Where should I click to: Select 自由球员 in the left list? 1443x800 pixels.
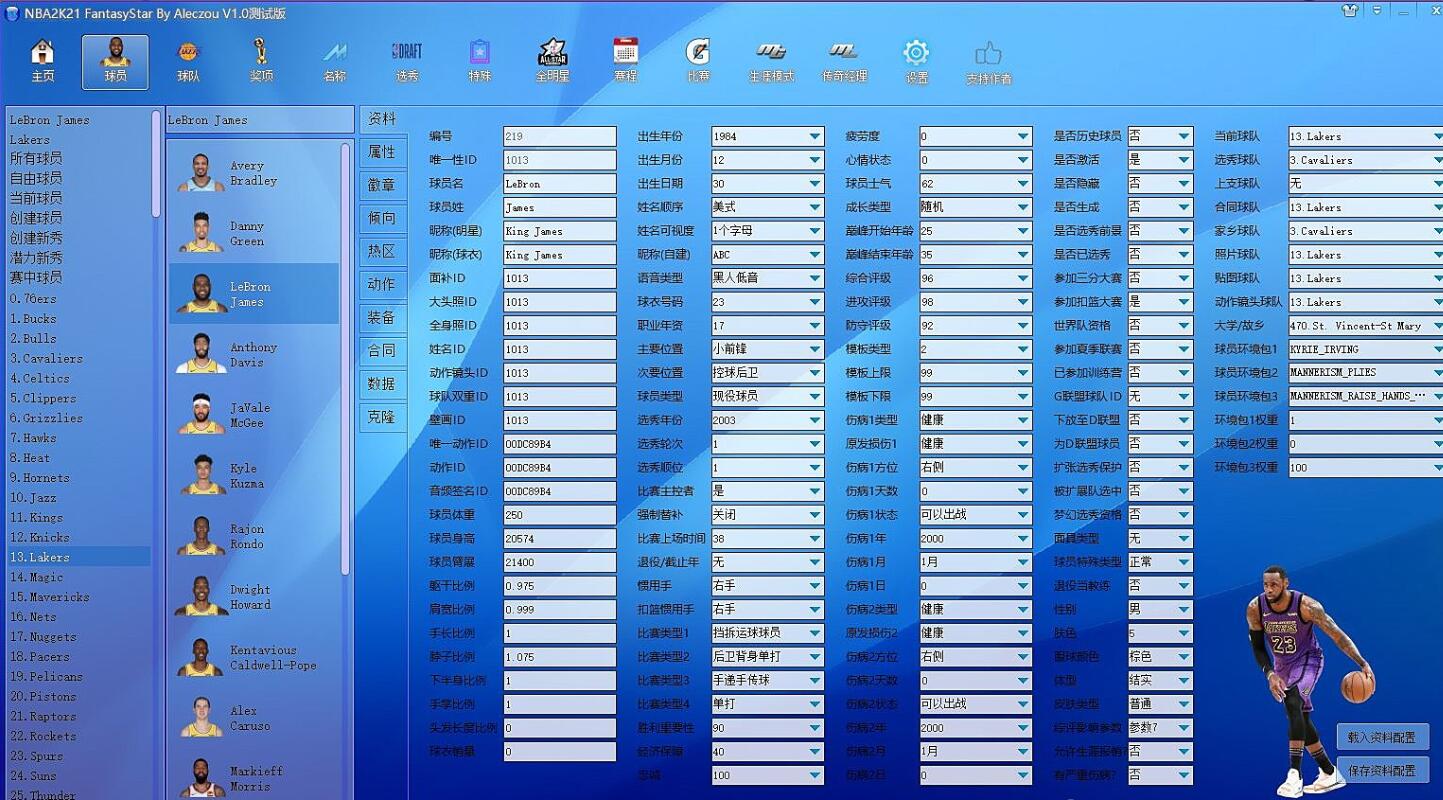[78, 178]
